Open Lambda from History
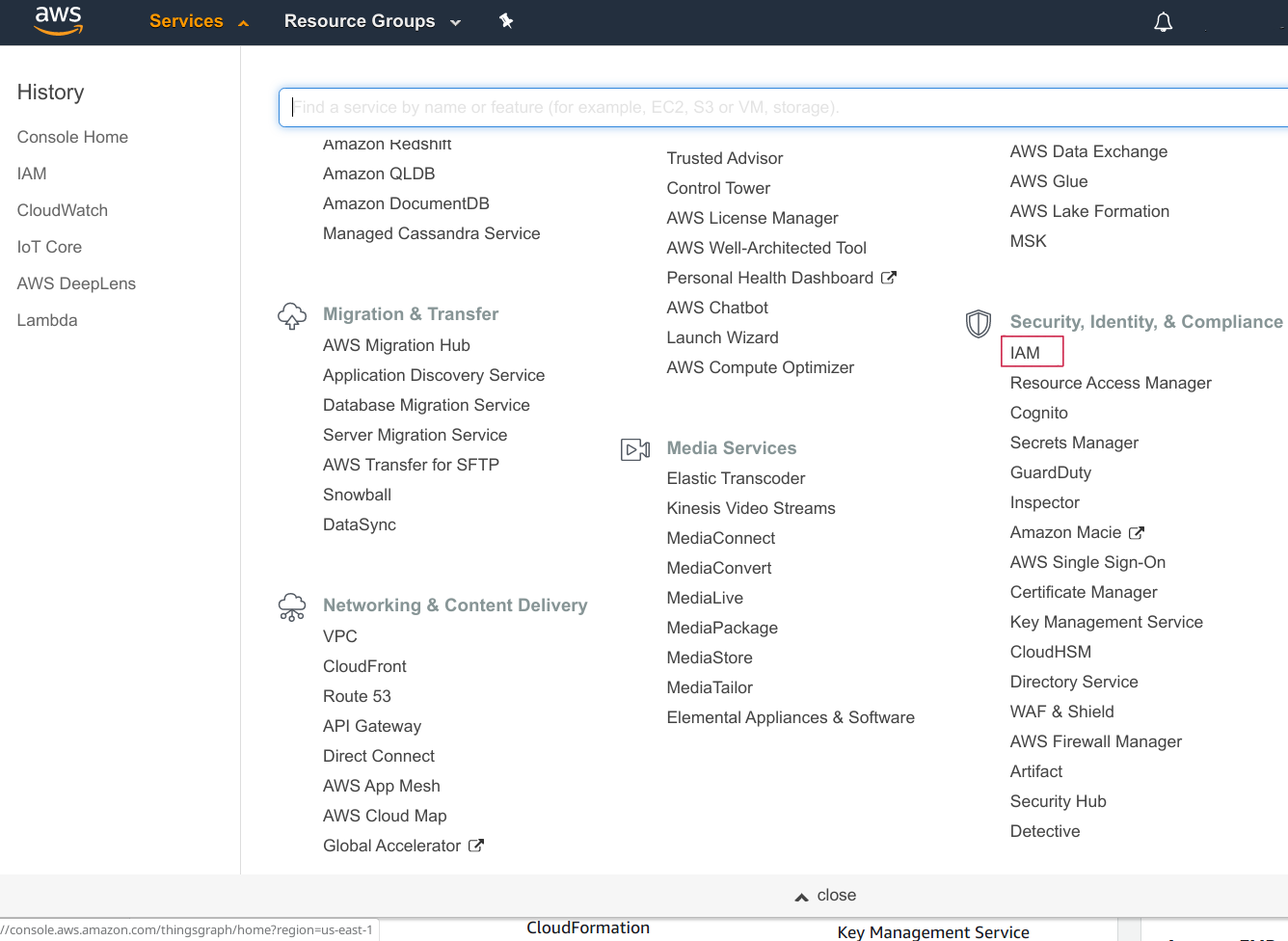This screenshot has width=1288, height=941. (x=47, y=320)
